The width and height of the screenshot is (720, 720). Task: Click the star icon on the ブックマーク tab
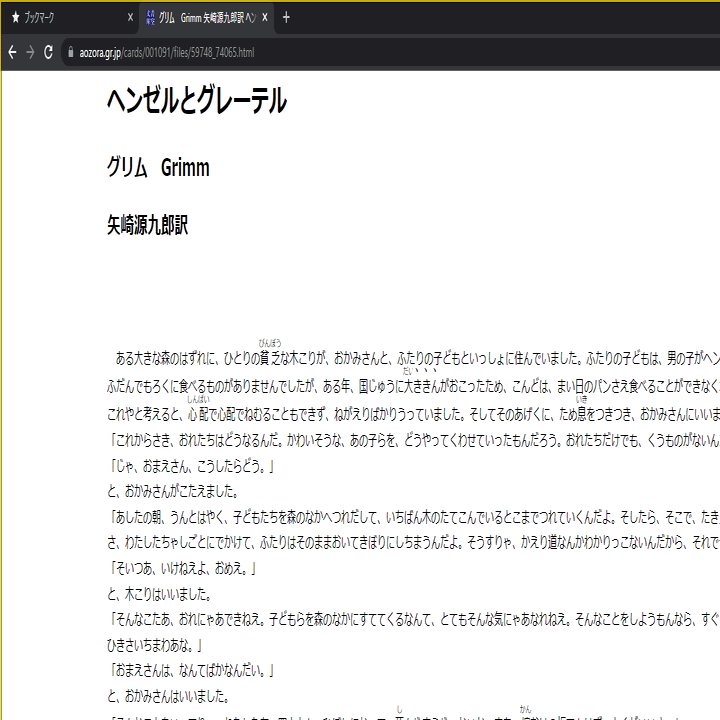(16, 17)
